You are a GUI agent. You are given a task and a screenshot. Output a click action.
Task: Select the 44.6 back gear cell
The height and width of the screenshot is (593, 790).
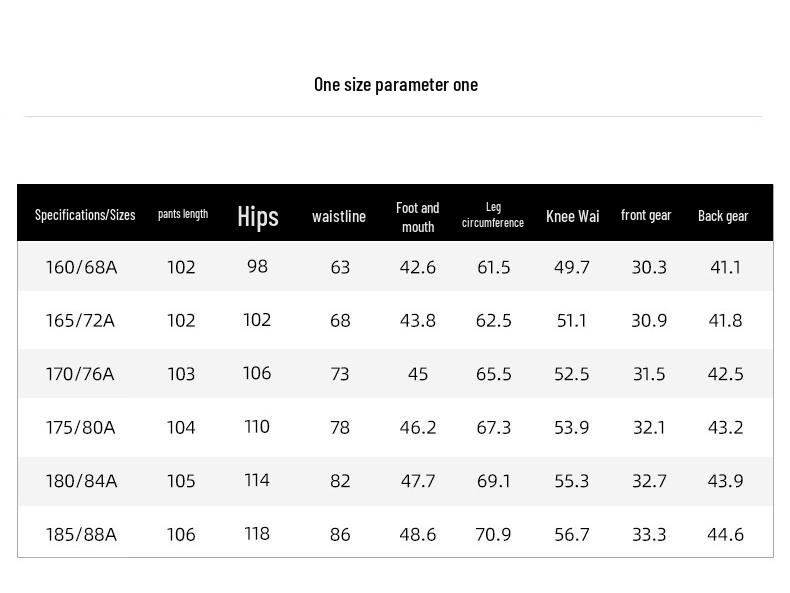pos(725,534)
